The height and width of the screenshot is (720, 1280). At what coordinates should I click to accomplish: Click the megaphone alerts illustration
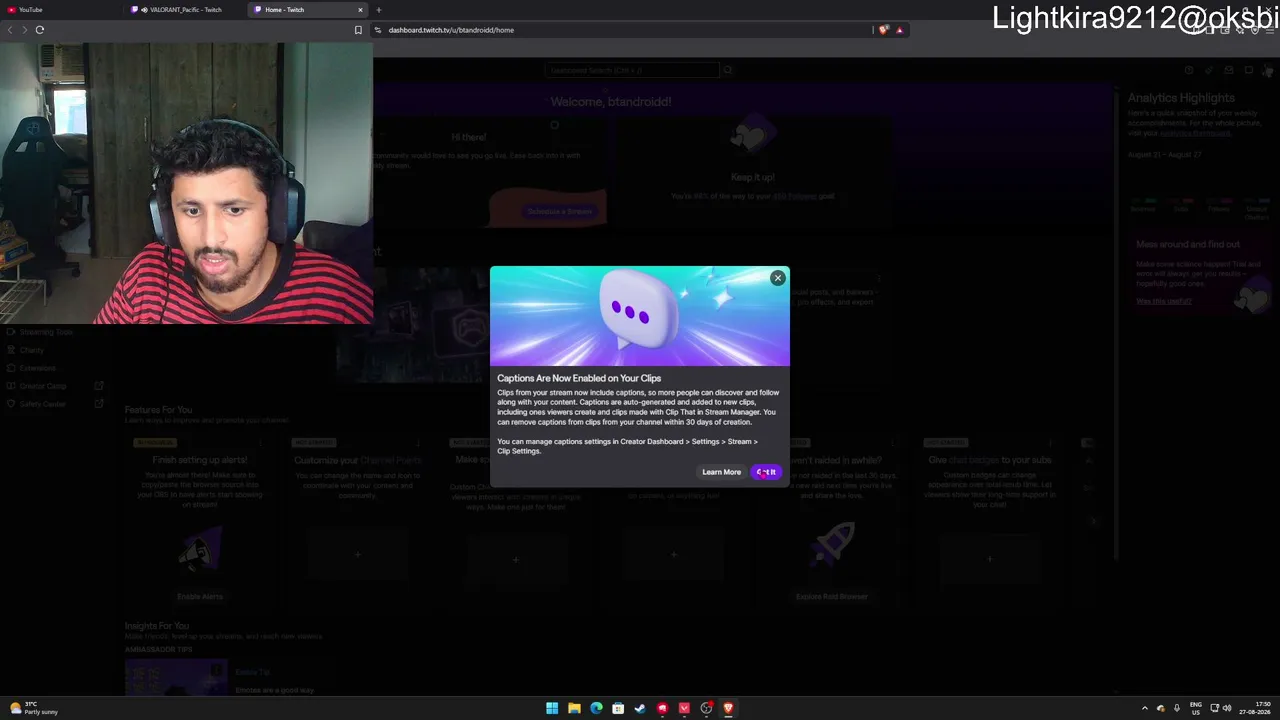tap(199, 548)
